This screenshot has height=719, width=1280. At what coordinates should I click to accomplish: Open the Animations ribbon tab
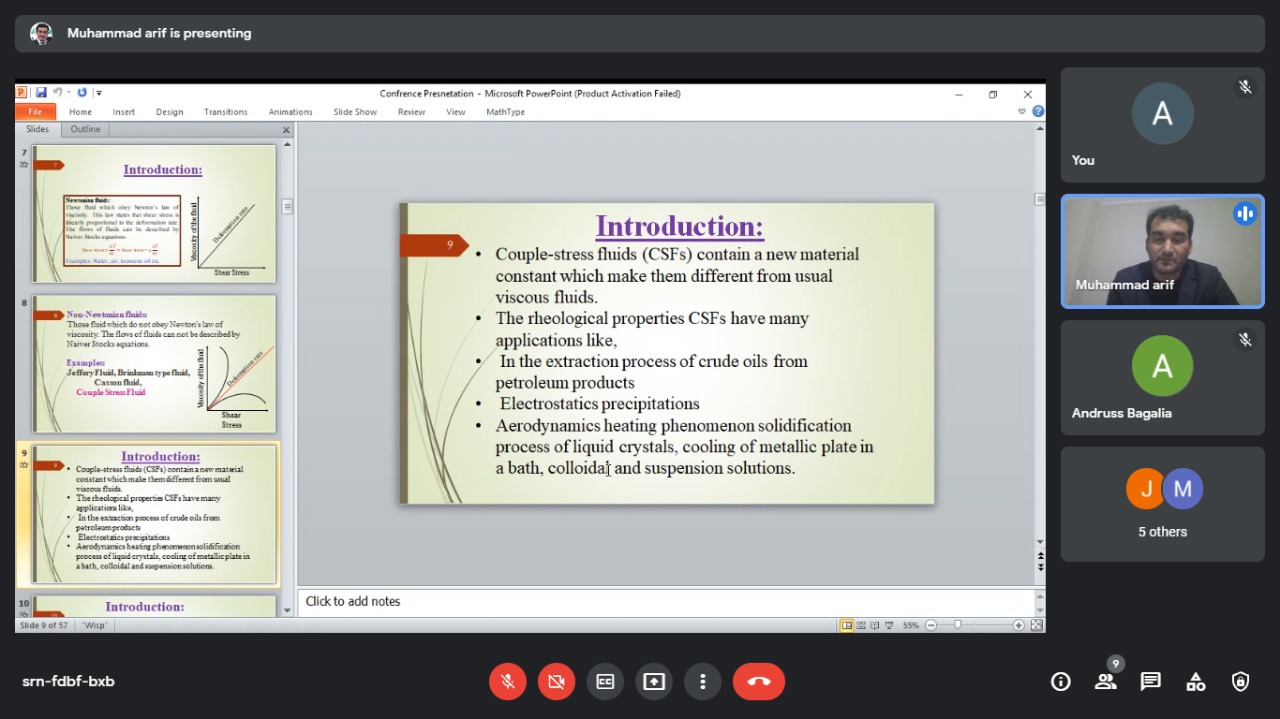click(291, 112)
